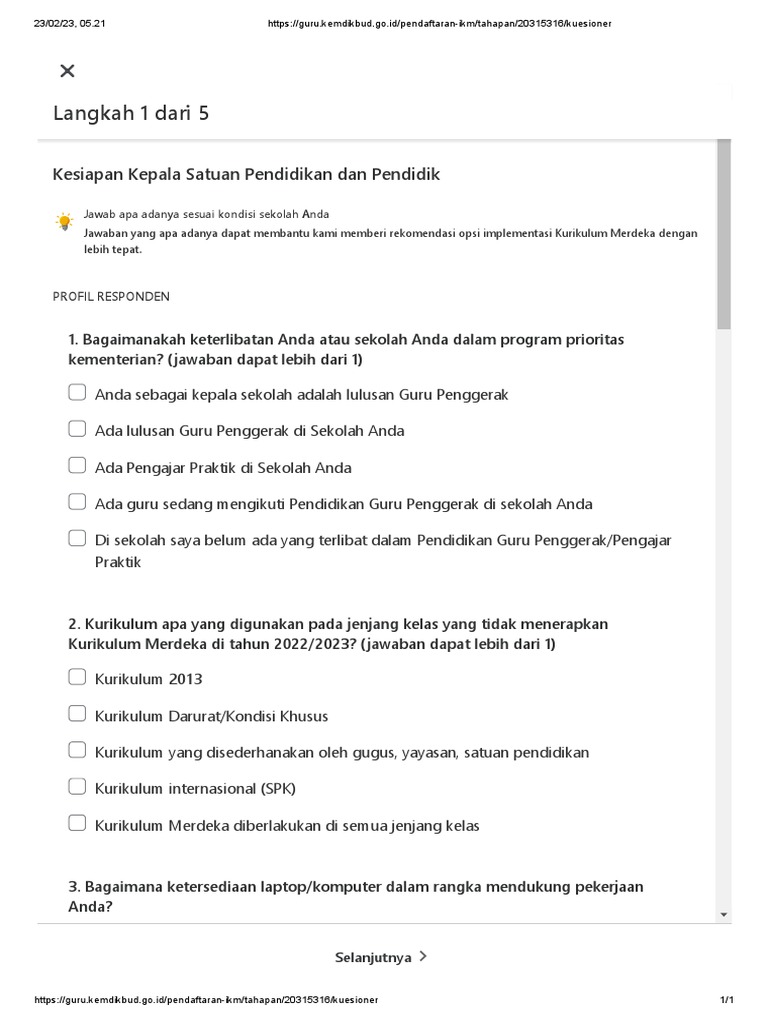Tick 'Ada Pengajar Praktik di Sekolah Anda'

pos(77,466)
